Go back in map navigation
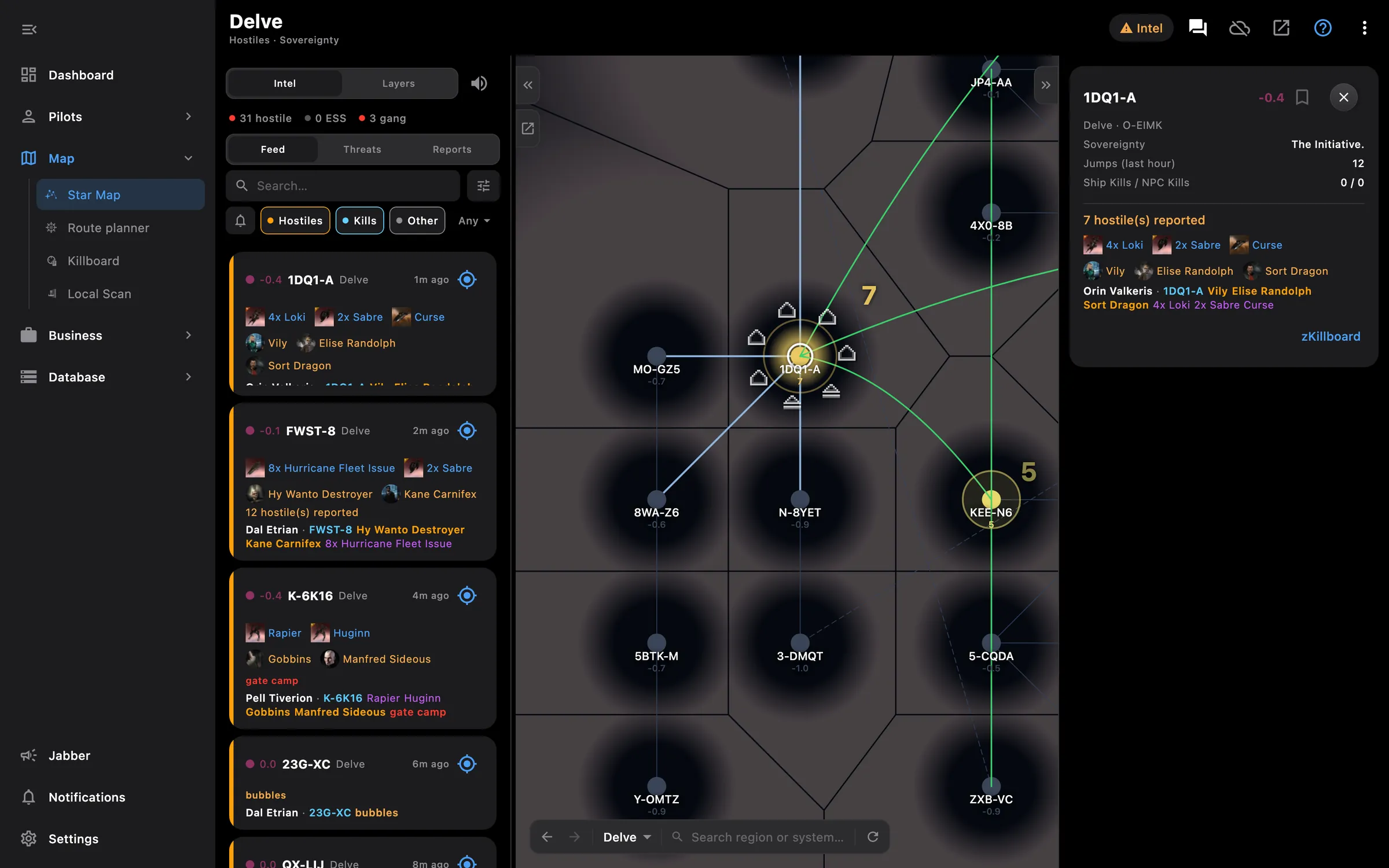The width and height of the screenshot is (1389, 868). [547, 837]
